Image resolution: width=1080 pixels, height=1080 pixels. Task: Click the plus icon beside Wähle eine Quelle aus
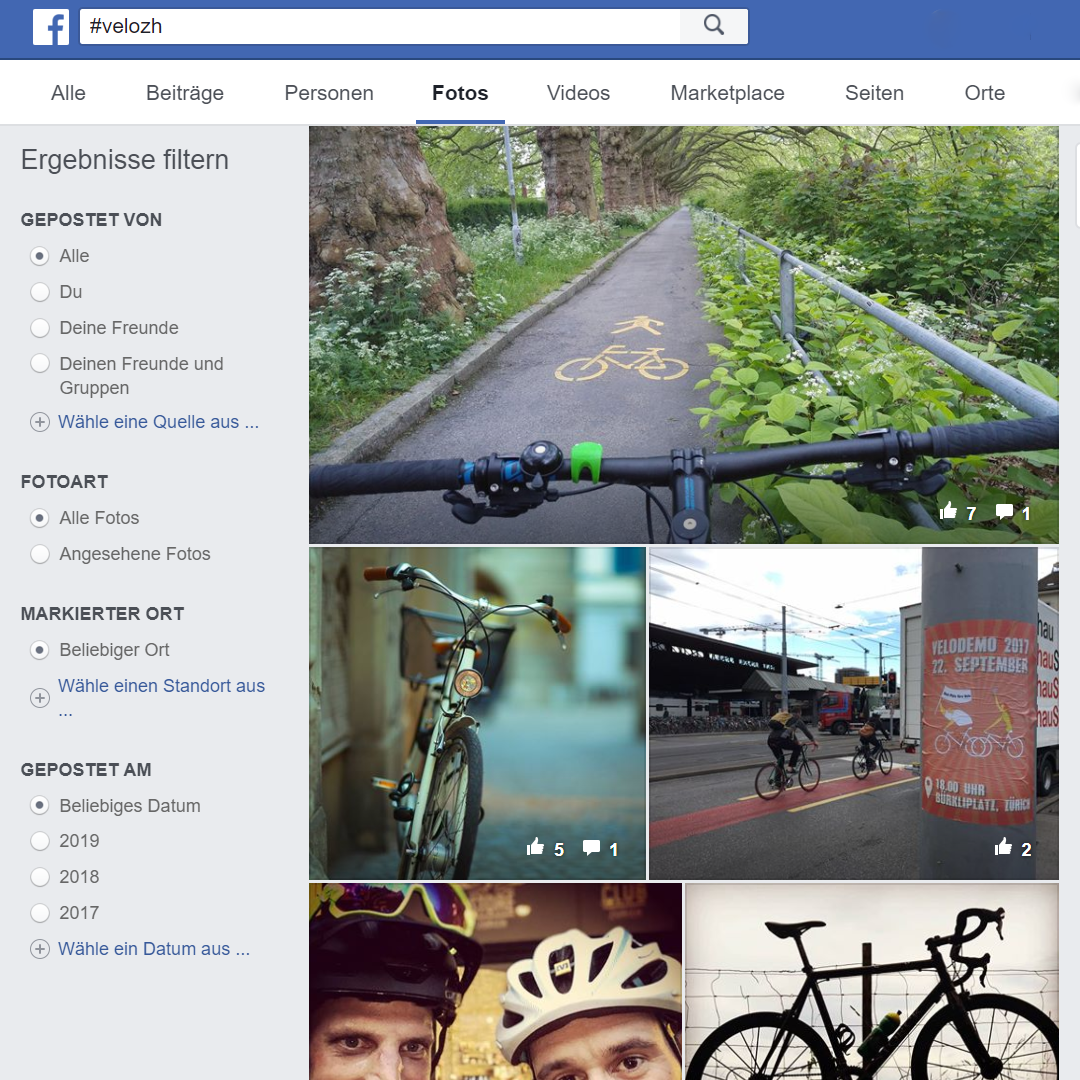click(40, 422)
